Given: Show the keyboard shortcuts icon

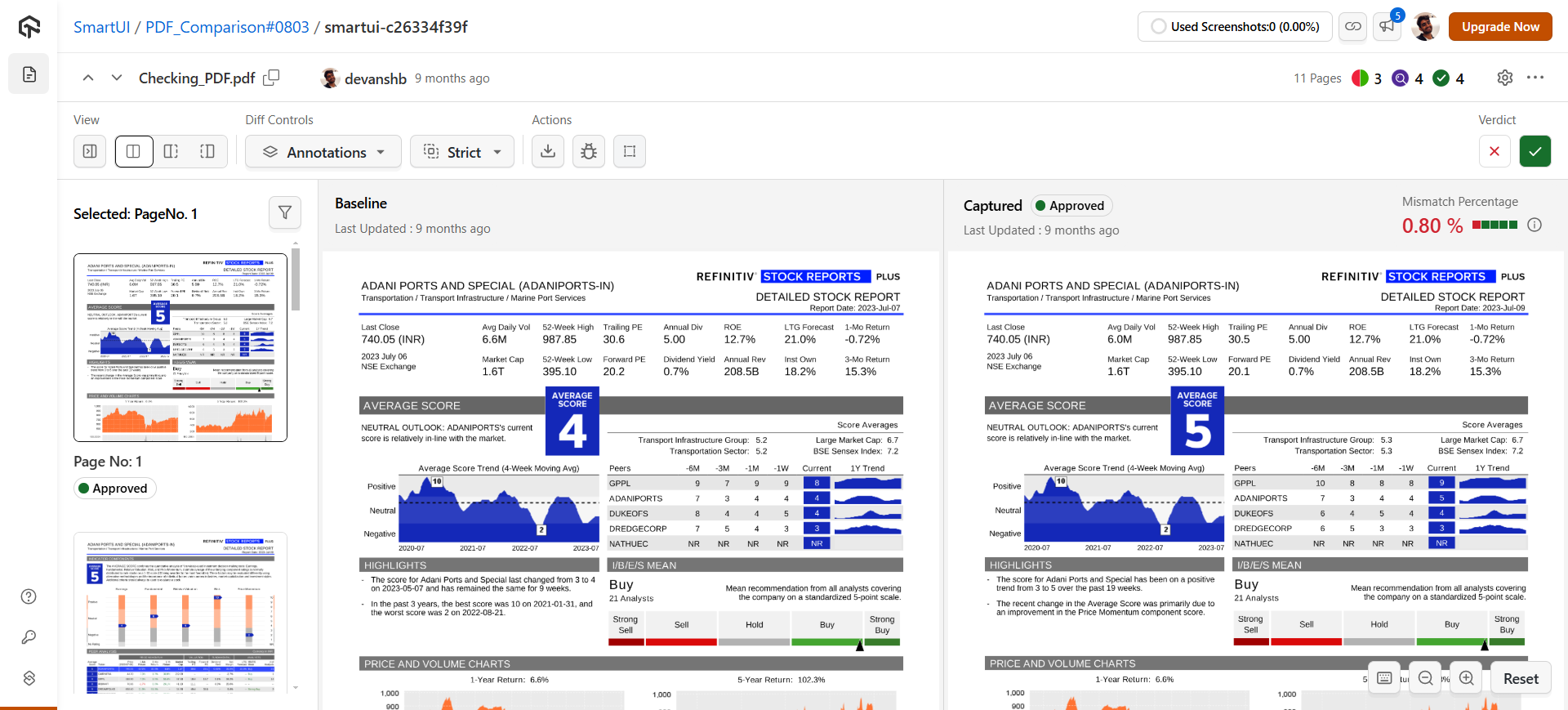Looking at the screenshot, I should point(1384,678).
